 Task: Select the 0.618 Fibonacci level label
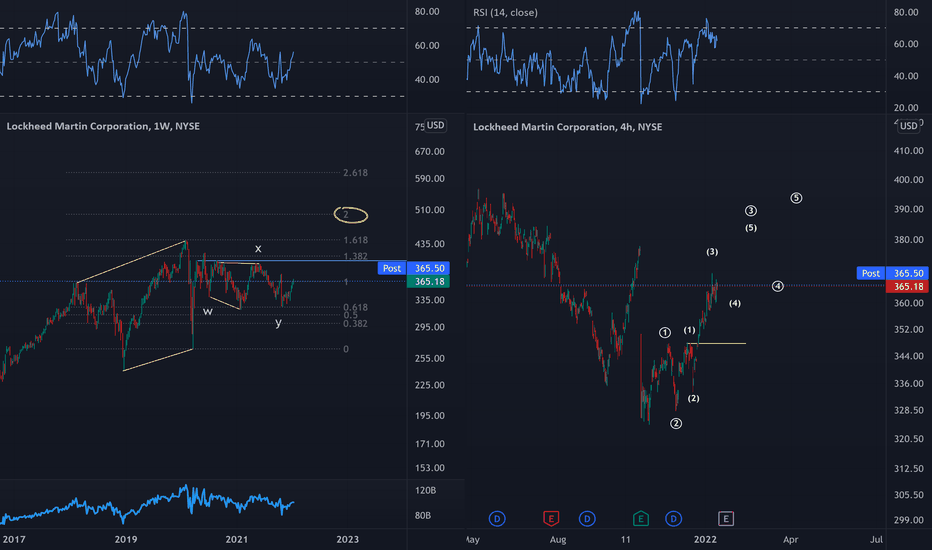355,307
